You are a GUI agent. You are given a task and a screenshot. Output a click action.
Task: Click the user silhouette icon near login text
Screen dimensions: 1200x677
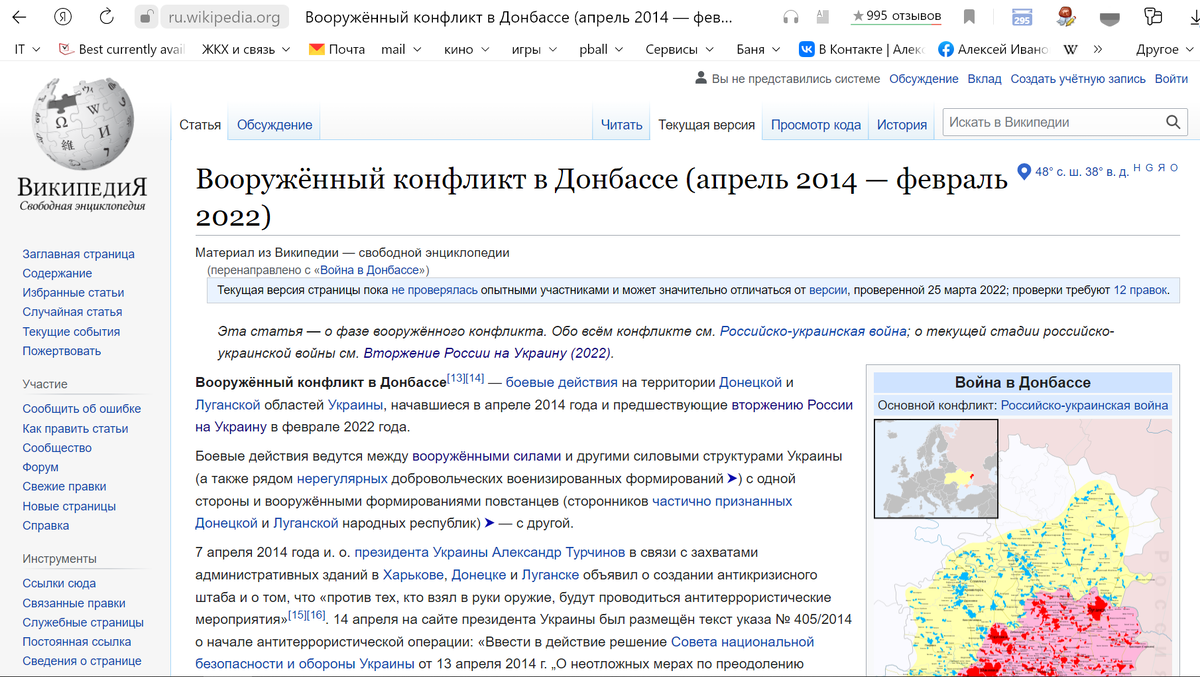[701, 78]
